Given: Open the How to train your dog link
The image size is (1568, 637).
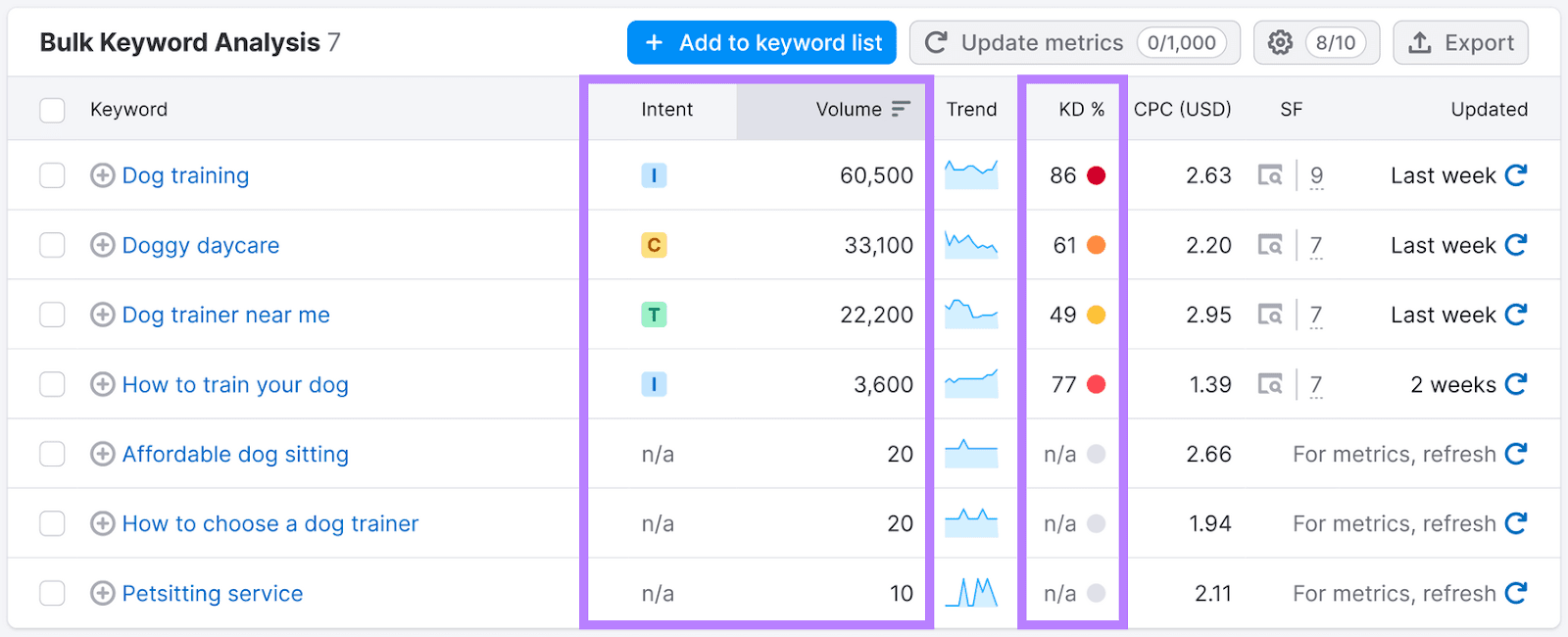Looking at the screenshot, I should 235,384.
